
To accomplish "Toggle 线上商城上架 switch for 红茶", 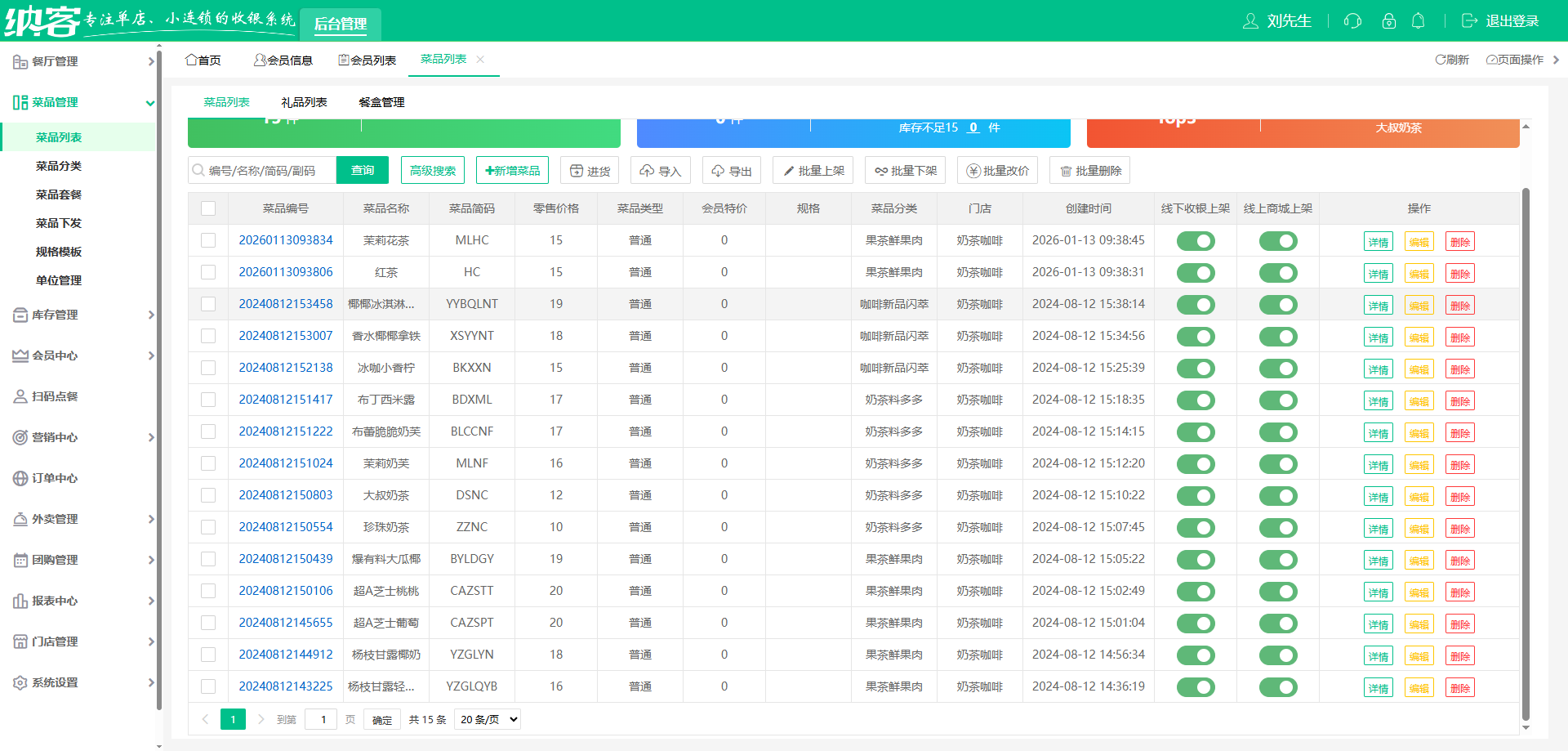I will click(1278, 273).
